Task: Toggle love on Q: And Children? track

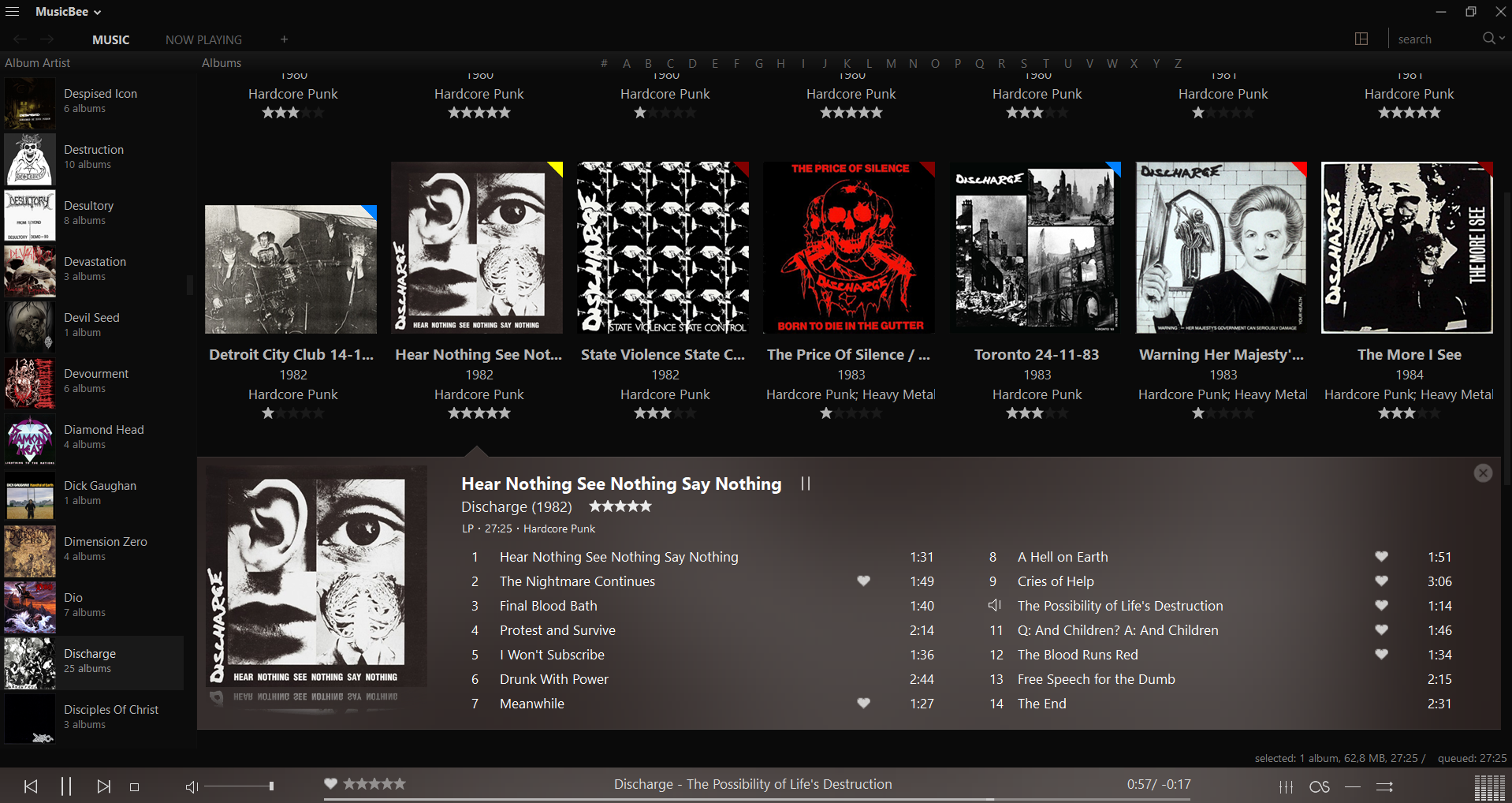Action: click(x=1381, y=630)
